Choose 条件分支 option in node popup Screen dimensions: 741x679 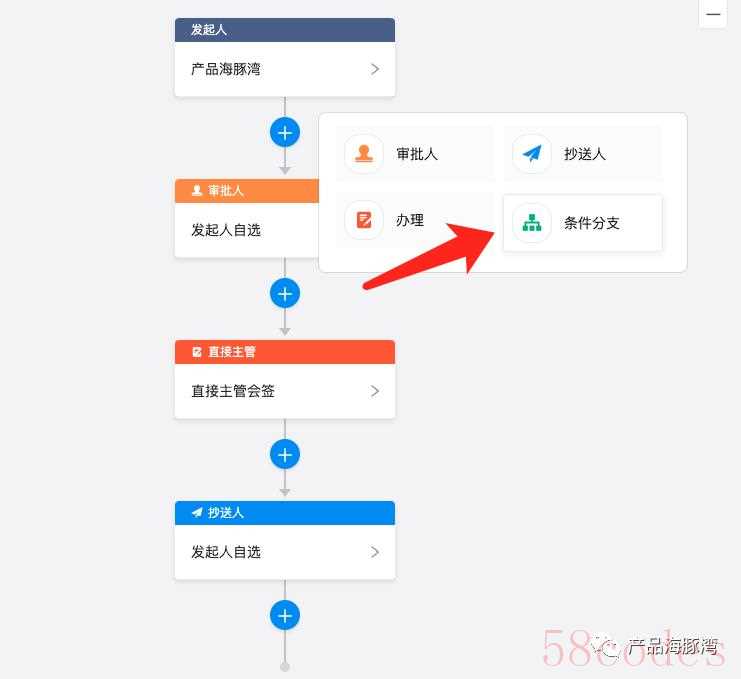pos(583,223)
